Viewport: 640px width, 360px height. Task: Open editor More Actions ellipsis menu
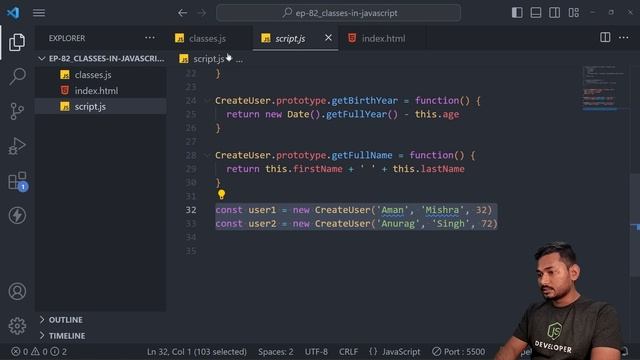(624, 37)
